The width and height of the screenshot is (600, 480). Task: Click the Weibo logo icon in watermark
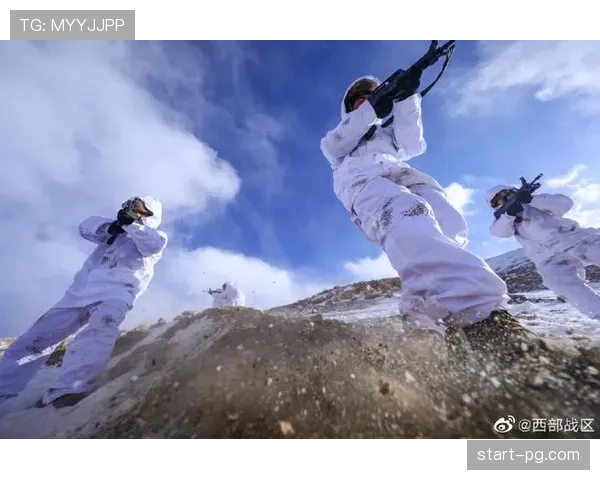504,425
